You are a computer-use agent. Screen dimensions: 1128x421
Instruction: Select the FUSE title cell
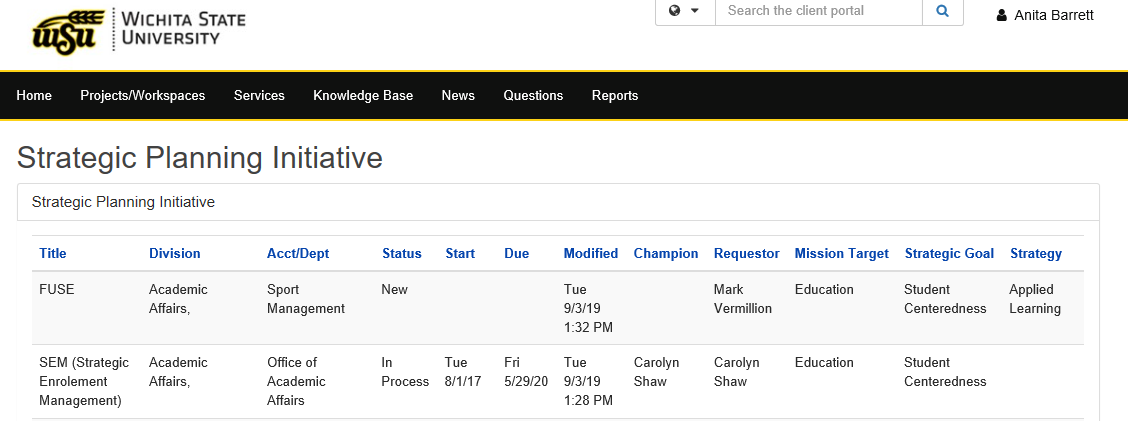(x=57, y=289)
